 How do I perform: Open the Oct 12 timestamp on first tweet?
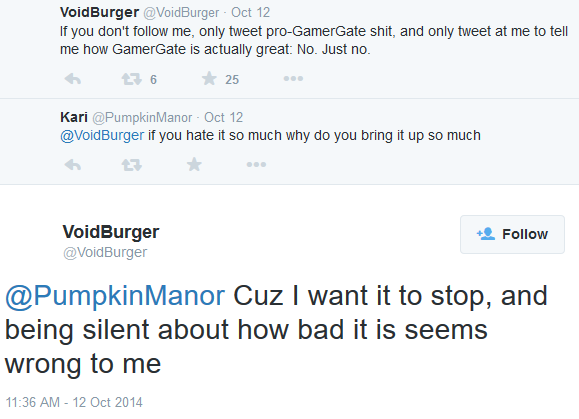point(250,13)
